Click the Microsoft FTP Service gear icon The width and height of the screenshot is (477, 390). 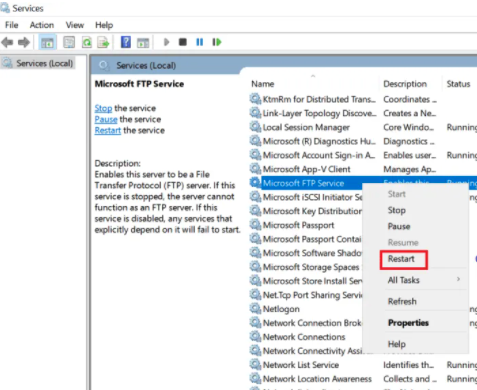tap(255, 183)
